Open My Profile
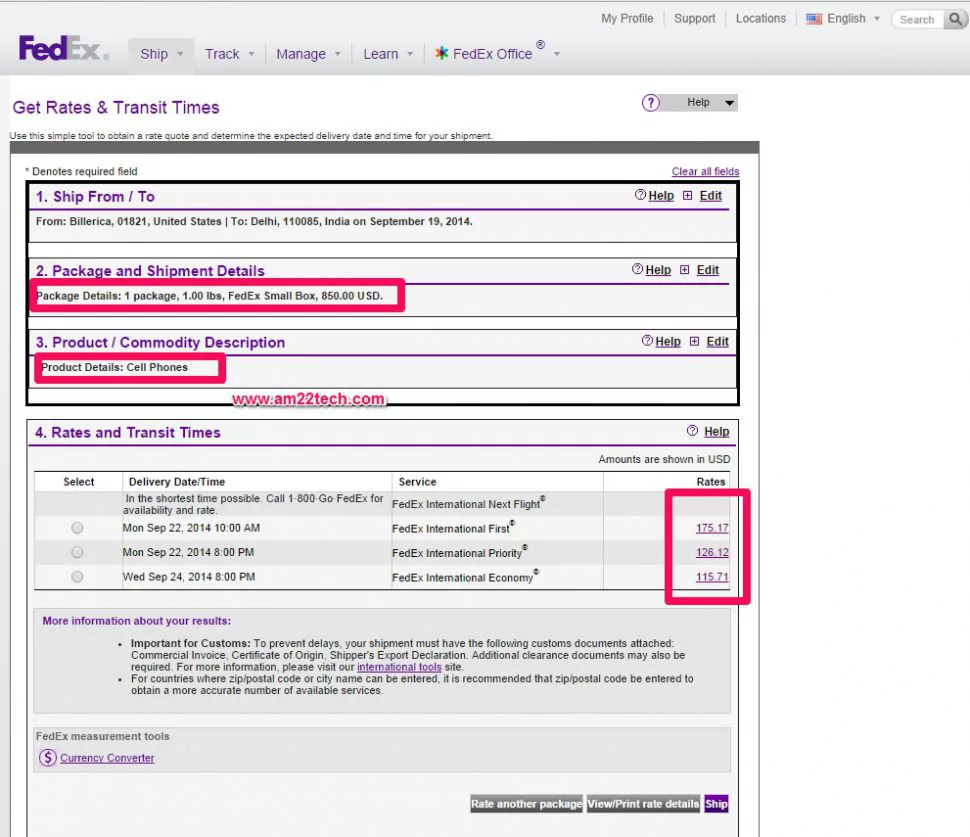The image size is (970, 837). coord(627,19)
